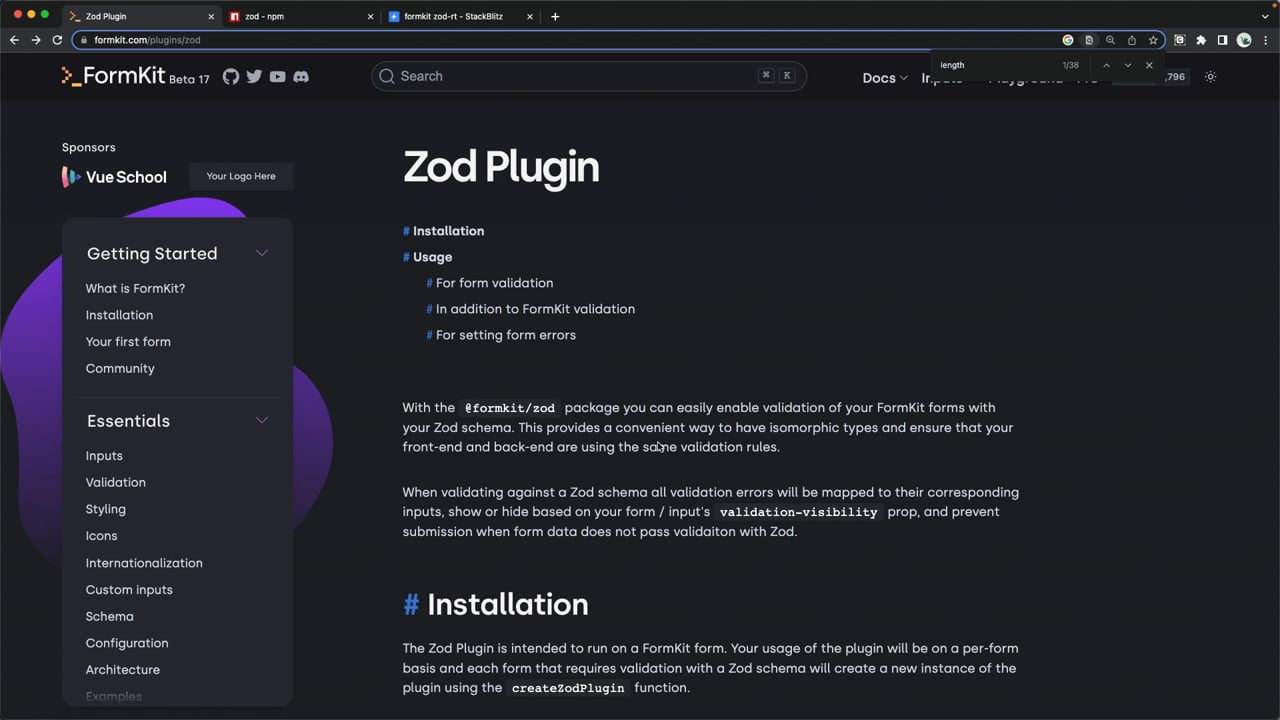1280x720 pixels.
Task: Open the Custom inputs sidebar link
Action: point(129,590)
